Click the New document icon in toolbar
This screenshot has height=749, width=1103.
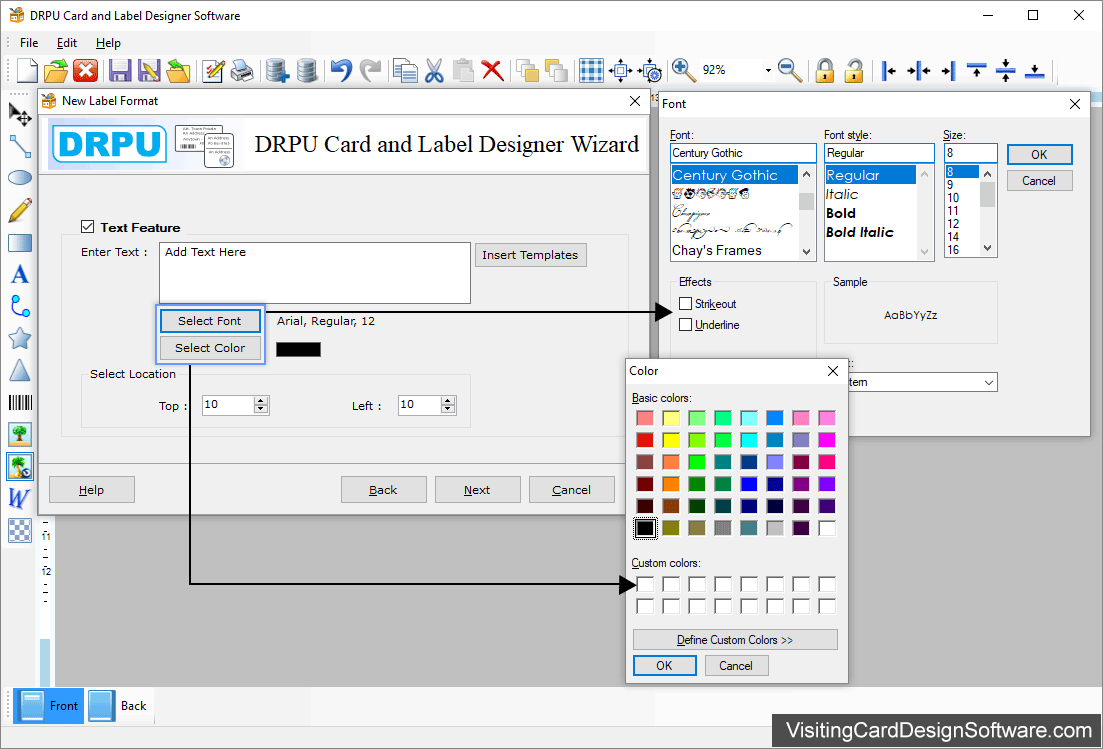(27, 70)
